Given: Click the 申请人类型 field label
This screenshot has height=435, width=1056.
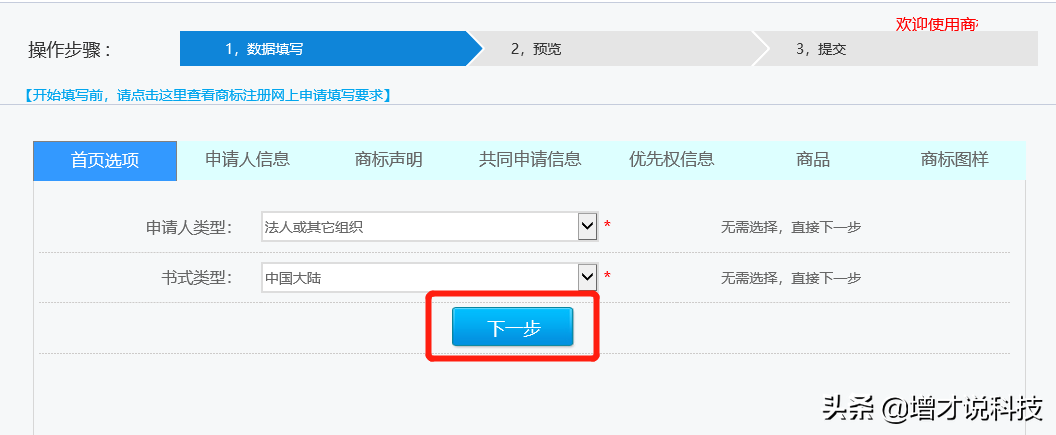Looking at the screenshot, I should point(188,228).
